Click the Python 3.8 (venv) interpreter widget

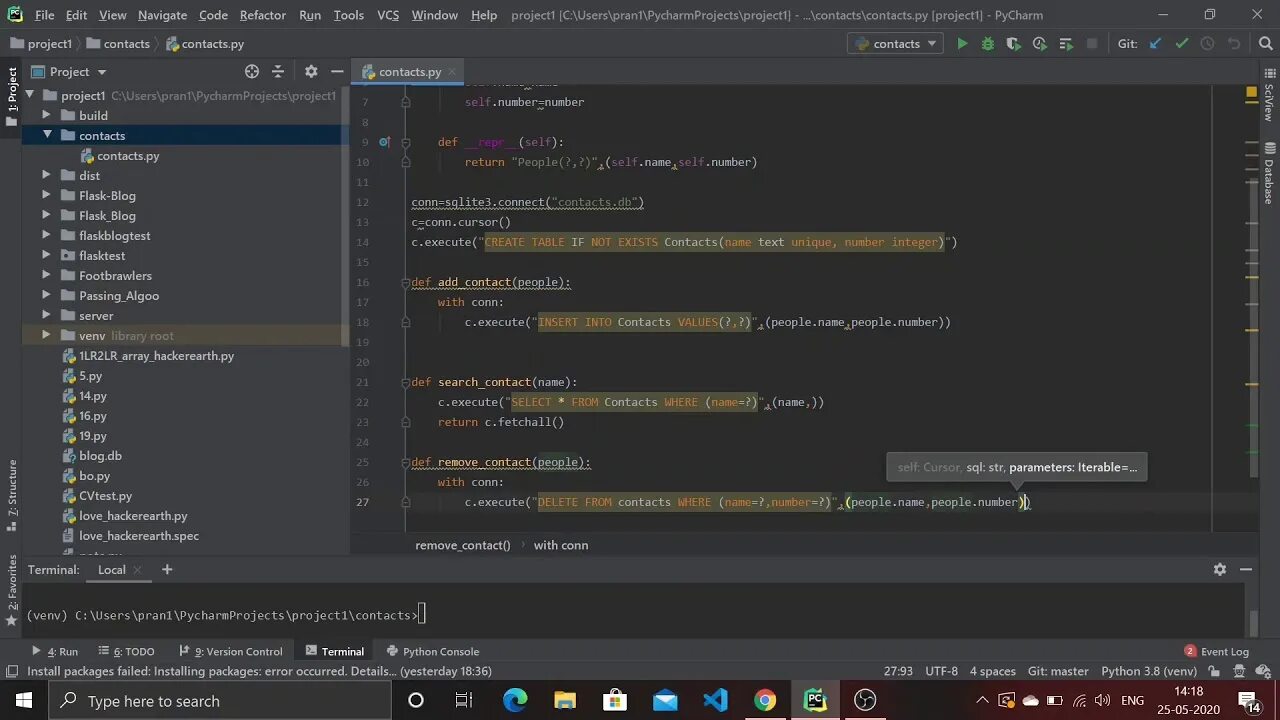1149,671
